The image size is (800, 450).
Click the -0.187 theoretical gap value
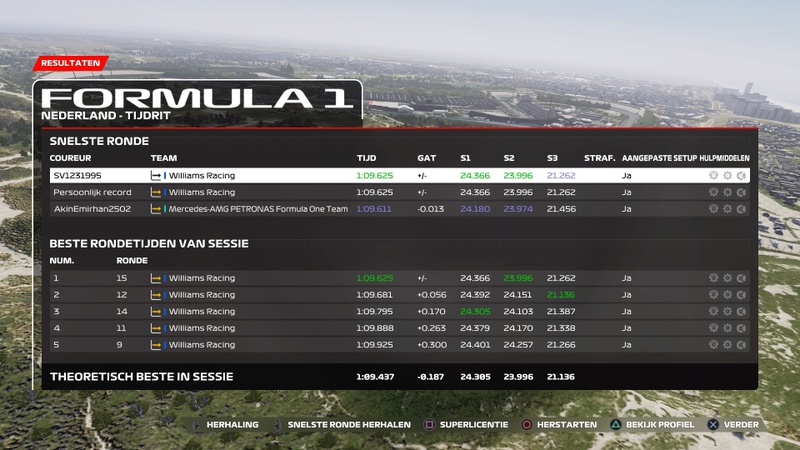[x=431, y=377]
